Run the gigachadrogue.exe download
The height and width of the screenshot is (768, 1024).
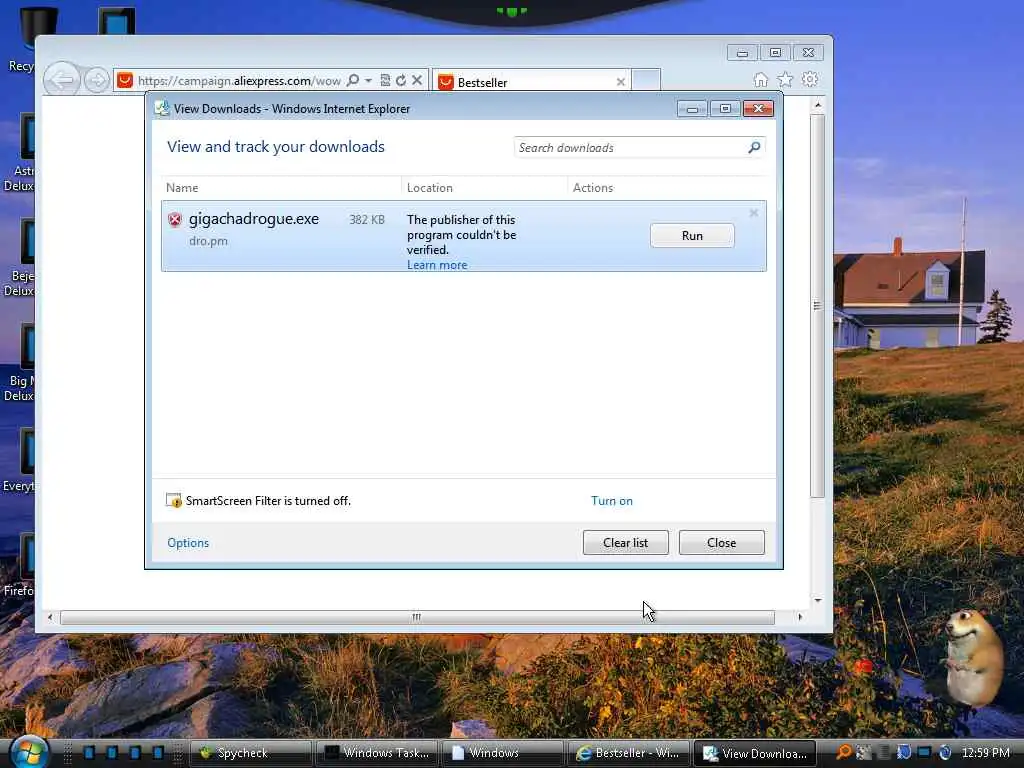(x=692, y=236)
